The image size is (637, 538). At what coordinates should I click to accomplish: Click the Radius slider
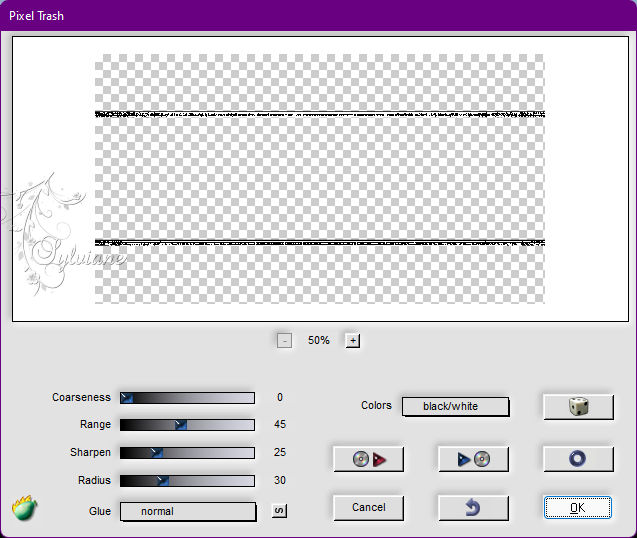point(187,481)
